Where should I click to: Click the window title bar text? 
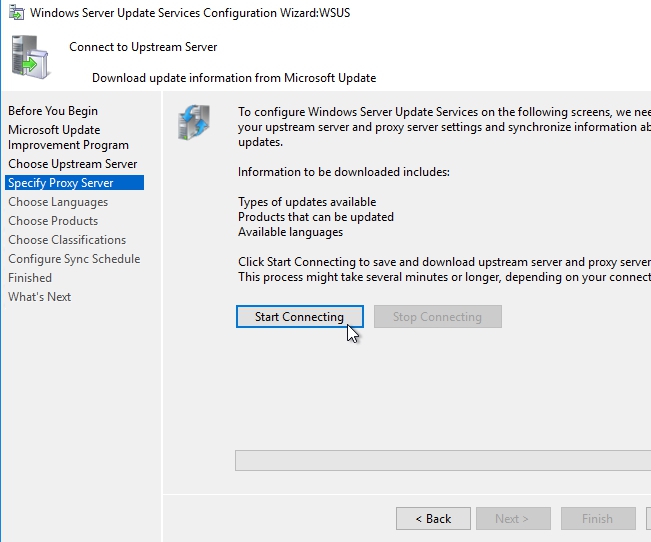point(190,13)
